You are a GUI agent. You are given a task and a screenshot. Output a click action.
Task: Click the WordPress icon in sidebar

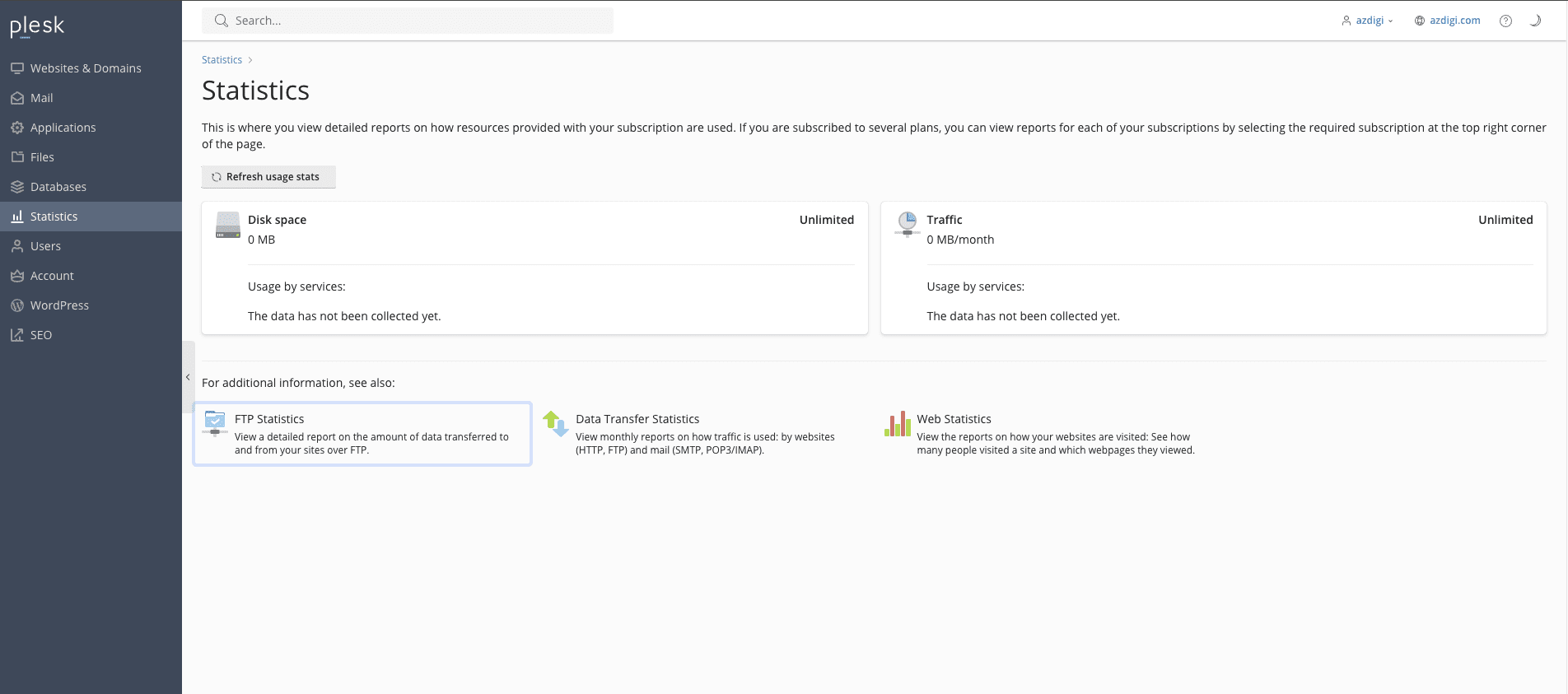(x=17, y=305)
